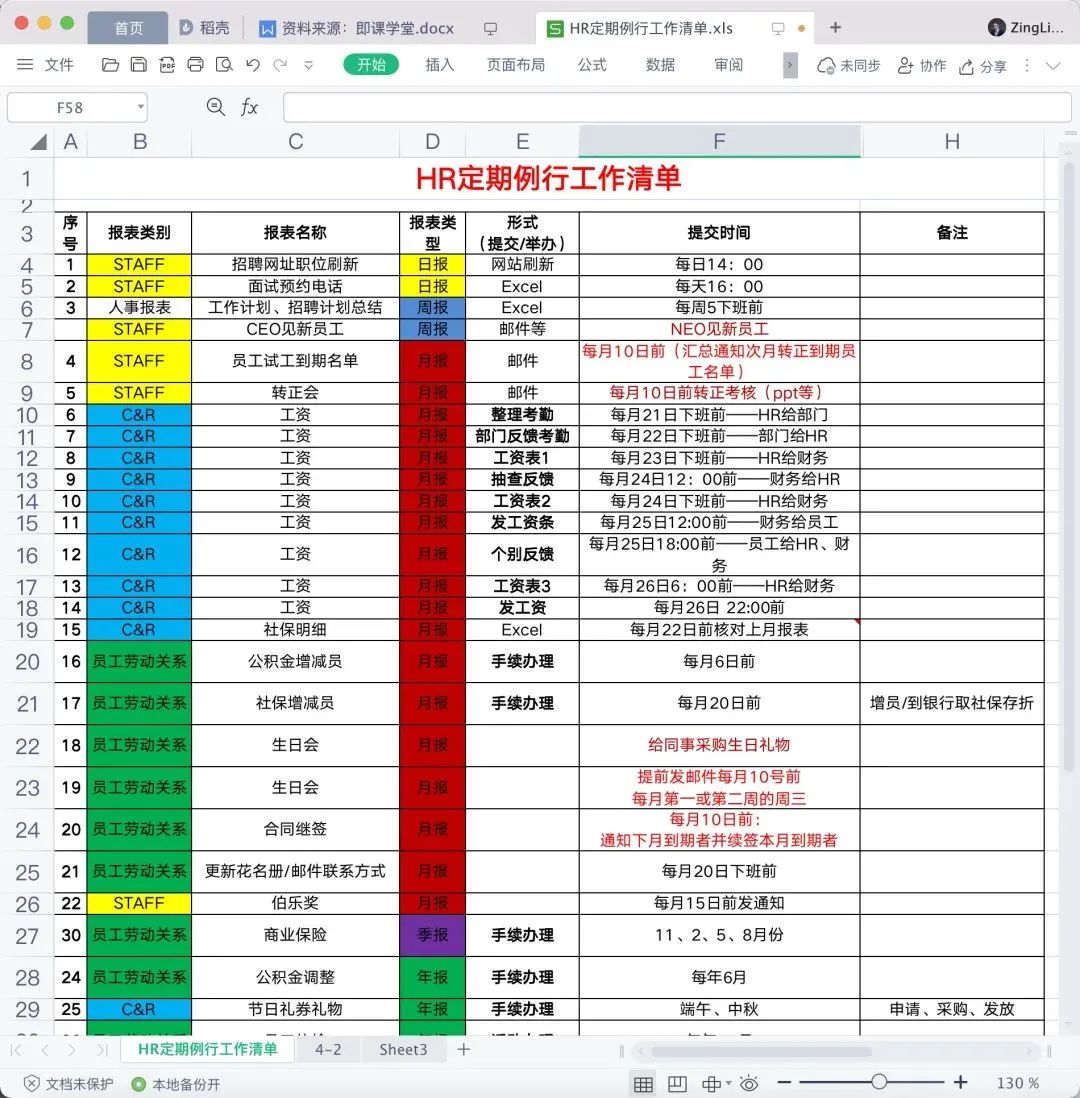Go to the previous sheet with the arrow
Screen dimensions: 1080x1098
[45, 1050]
